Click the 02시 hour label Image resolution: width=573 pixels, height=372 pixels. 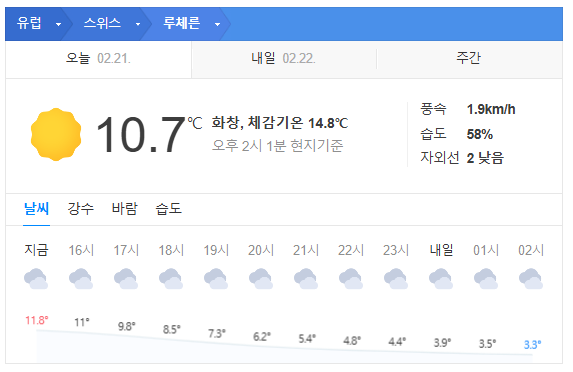coord(531,250)
